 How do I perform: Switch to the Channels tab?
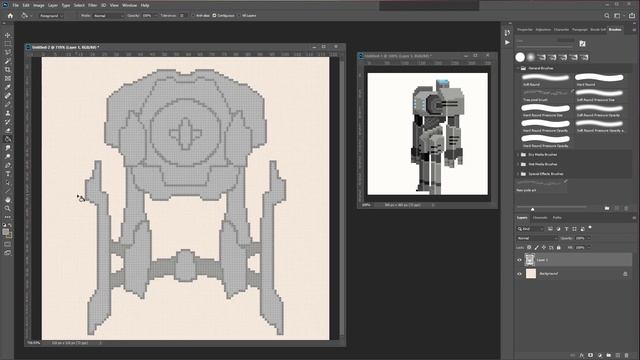click(540, 218)
